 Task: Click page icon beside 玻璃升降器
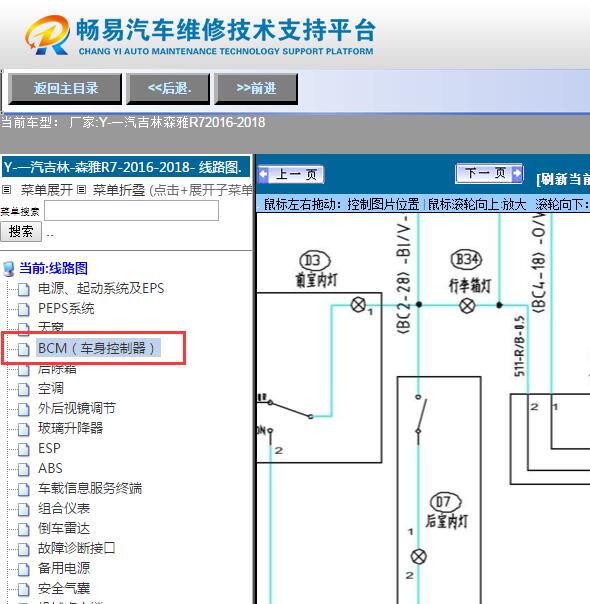tap(23, 429)
